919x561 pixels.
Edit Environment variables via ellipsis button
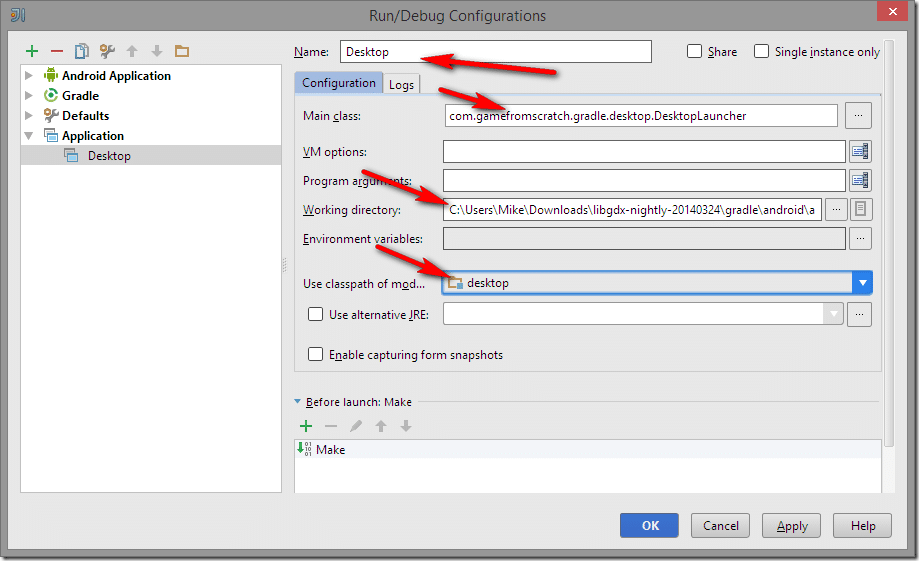click(860, 239)
